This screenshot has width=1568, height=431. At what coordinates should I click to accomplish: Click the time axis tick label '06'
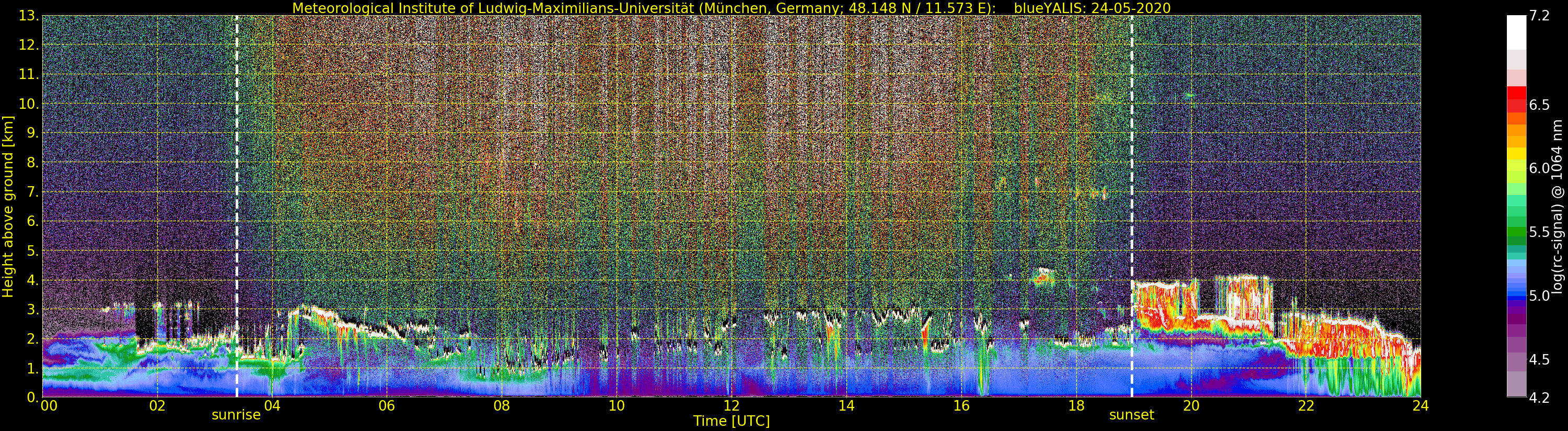pyautogui.click(x=387, y=405)
